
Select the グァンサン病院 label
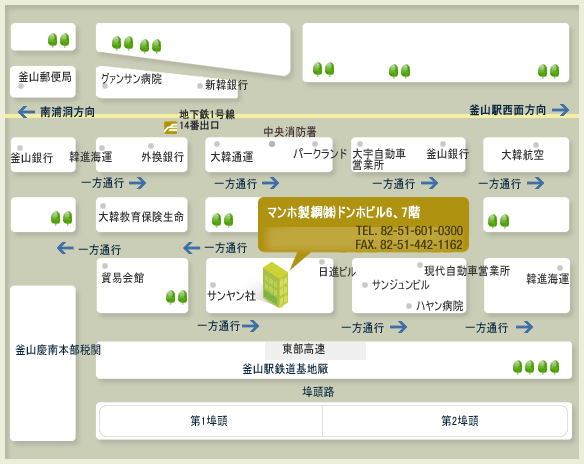pyautogui.click(x=131, y=79)
